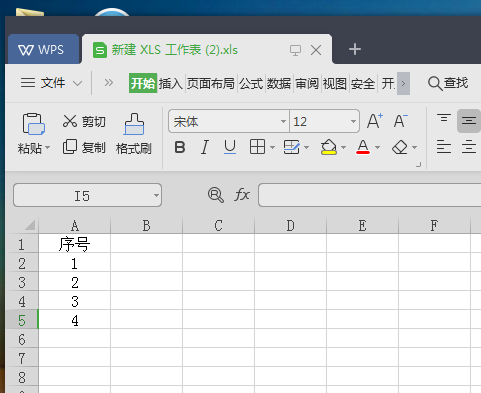481x393 pixels.
Task: Align text left
Action: tap(444, 147)
